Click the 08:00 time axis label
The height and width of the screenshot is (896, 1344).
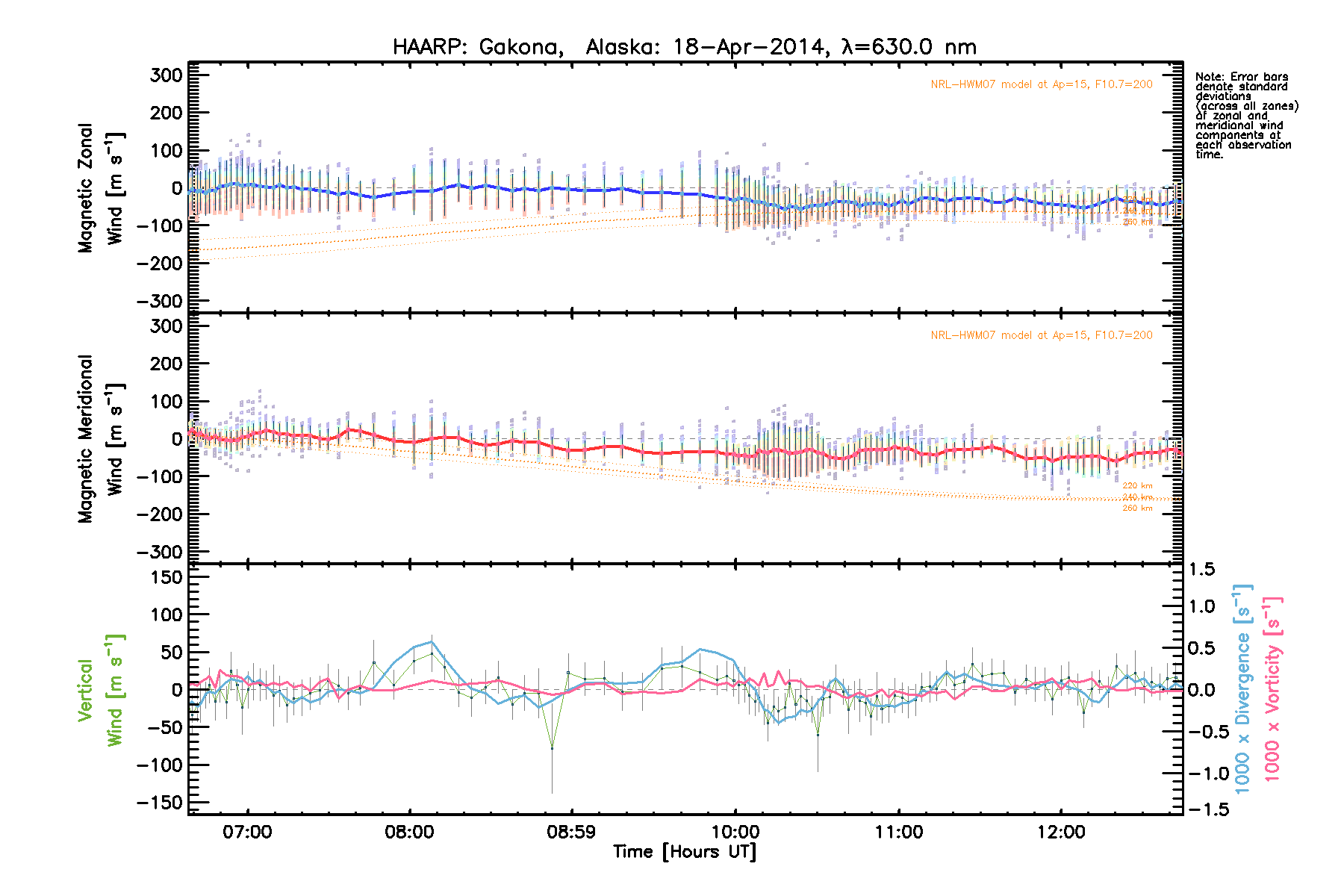click(x=409, y=832)
